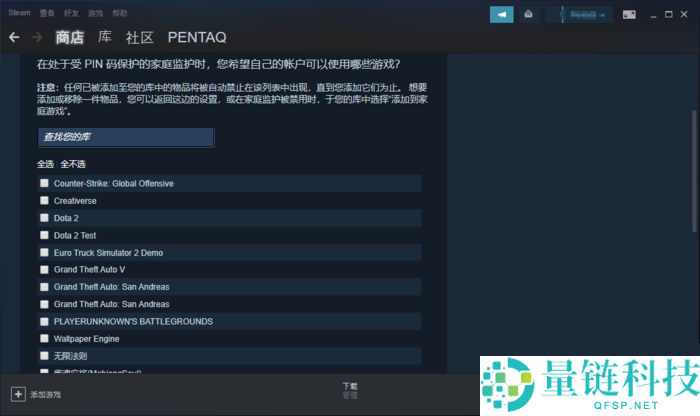Click the 查找您的库 search field

pos(125,137)
